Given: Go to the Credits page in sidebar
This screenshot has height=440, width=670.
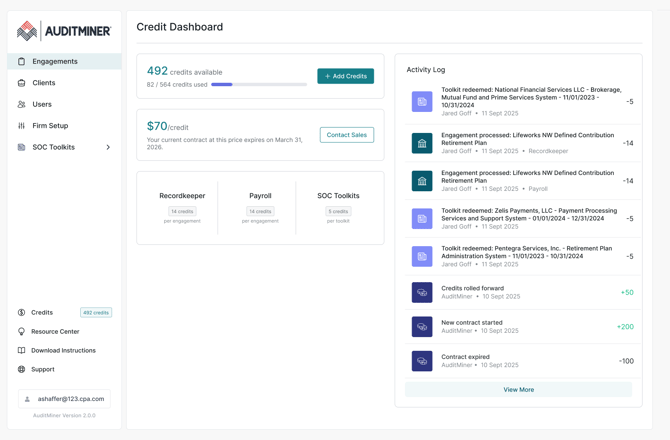Looking at the screenshot, I should tap(42, 312).
